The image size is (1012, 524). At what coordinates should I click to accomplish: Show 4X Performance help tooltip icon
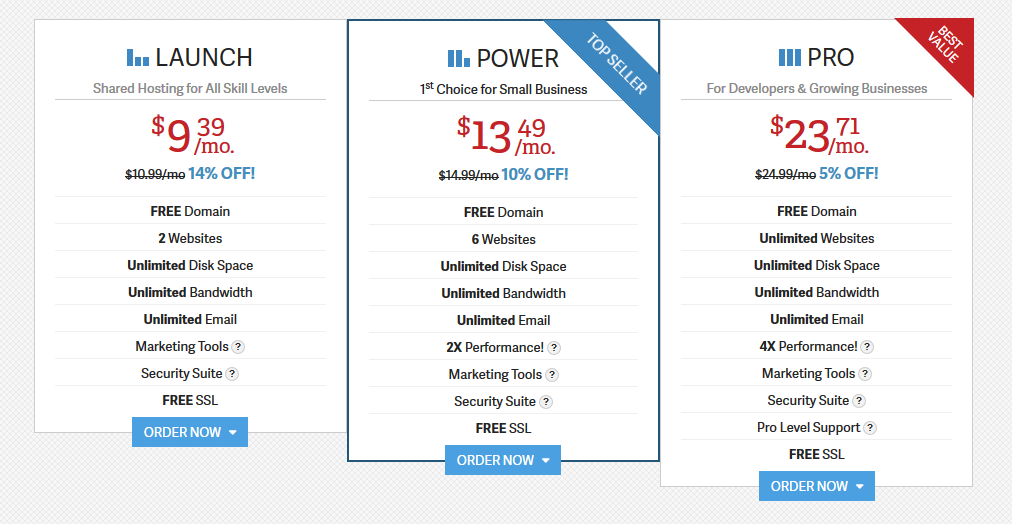pos(867,347)
